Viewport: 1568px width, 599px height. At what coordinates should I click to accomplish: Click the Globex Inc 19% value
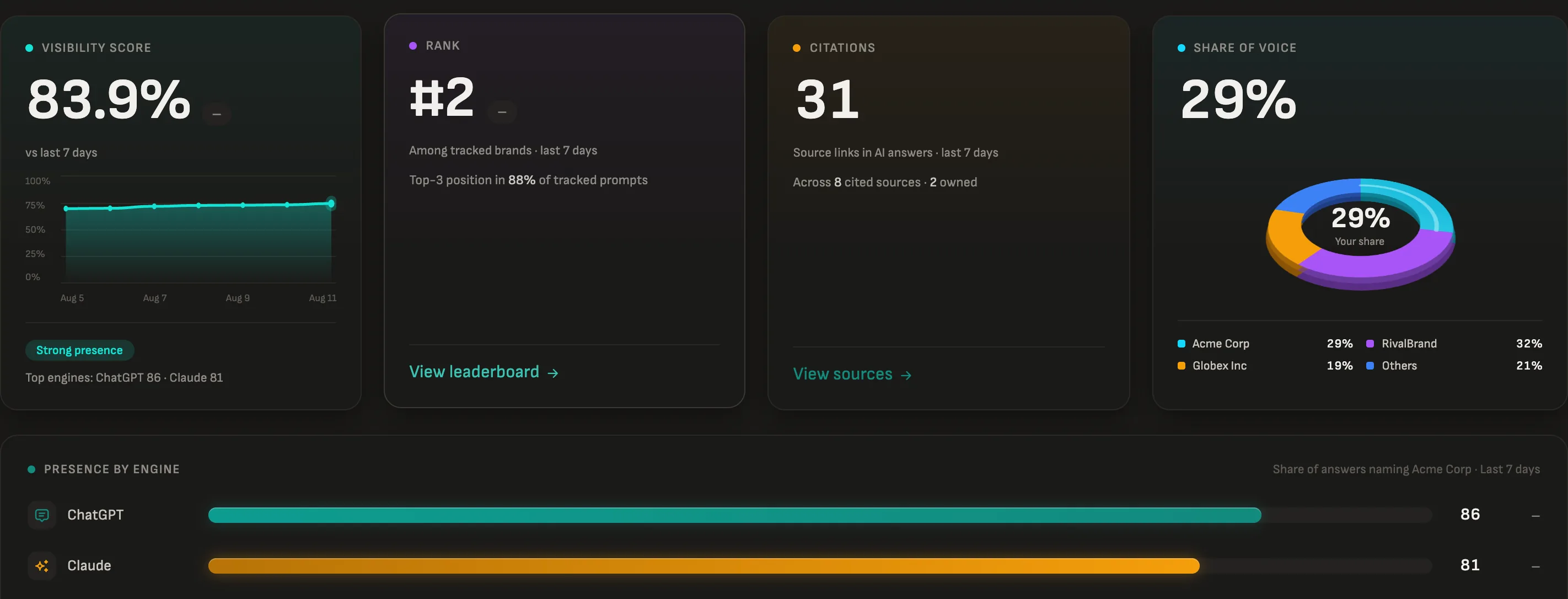tap(1340, 366)
